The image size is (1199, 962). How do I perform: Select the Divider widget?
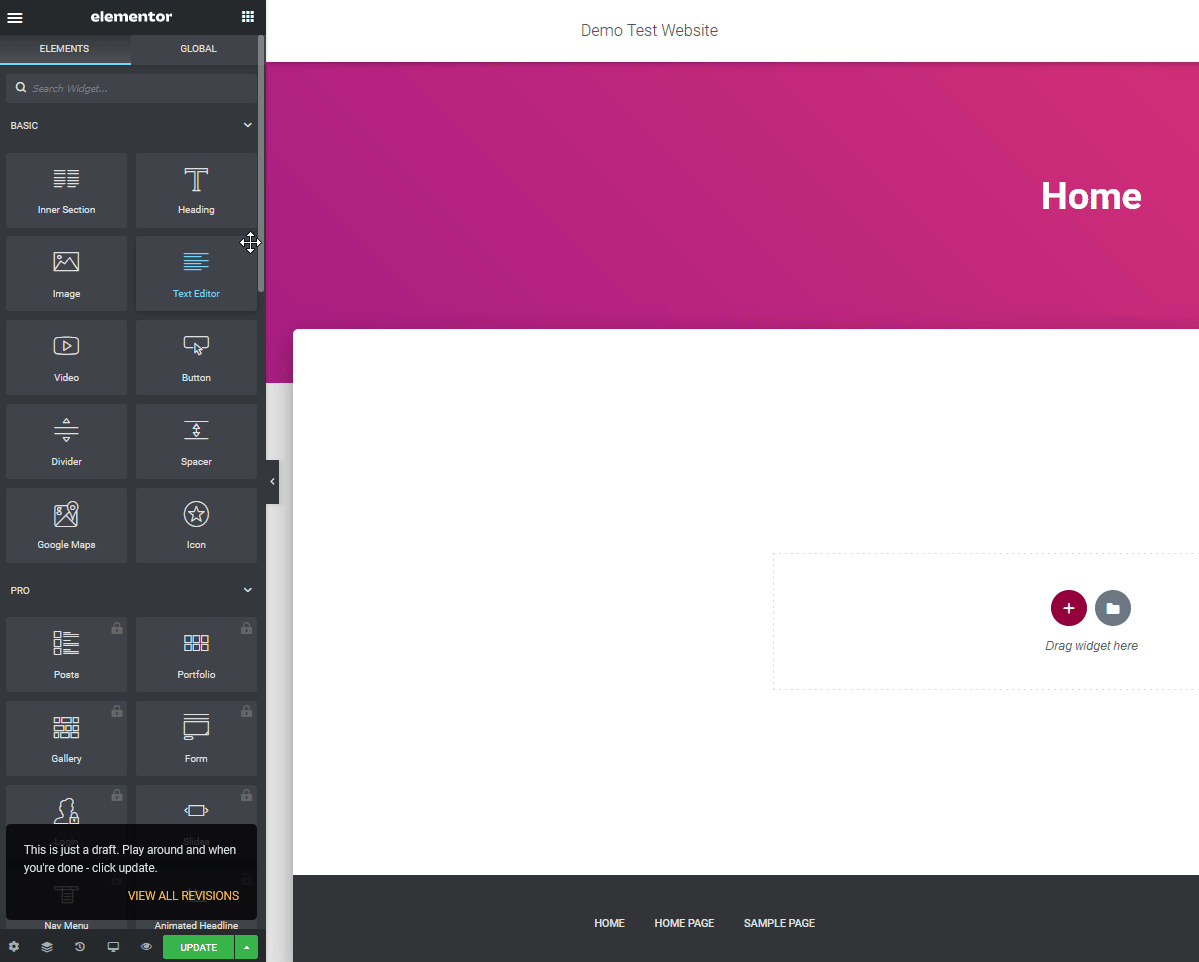pyautogui.click(x=67, y=442)
